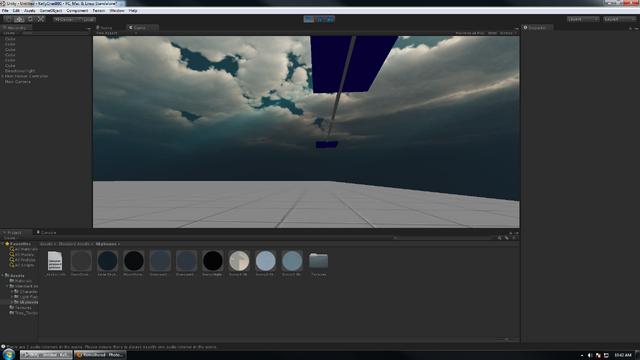The image size is (640, 360).
Task: Click the Hierarchy search field
Action: click(x=55, y=33)
